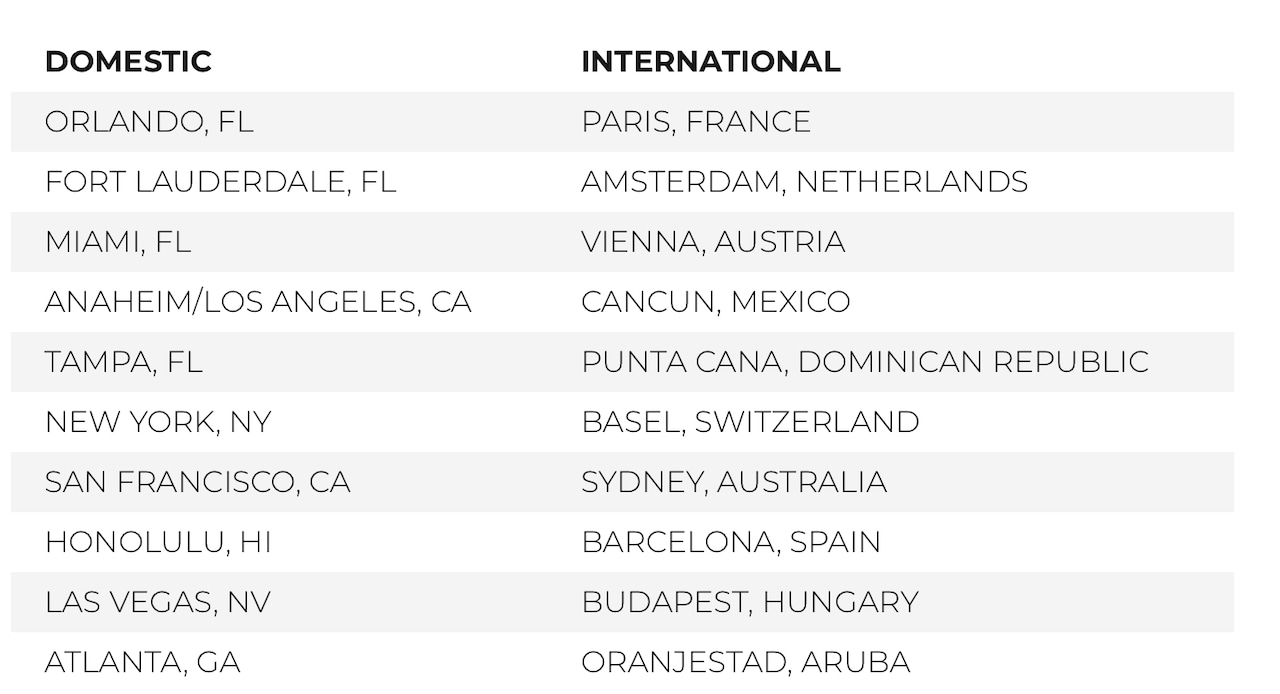This screenshot has width=1280, height=694.
Task: Click Fort Lauderdale, FL in the table
Action: click(x=220, y=182)
